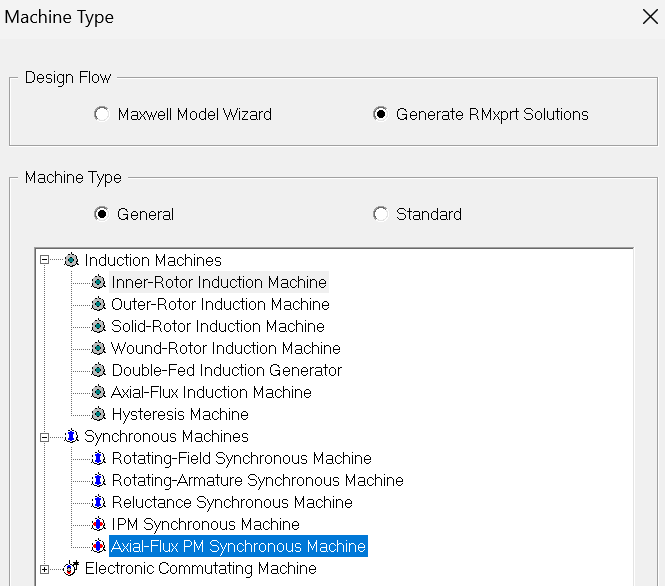The width and height of the screenshot is (665, 586).
Task: Expand the Electronic Commutating Machine node
Action: click(44, 569)
